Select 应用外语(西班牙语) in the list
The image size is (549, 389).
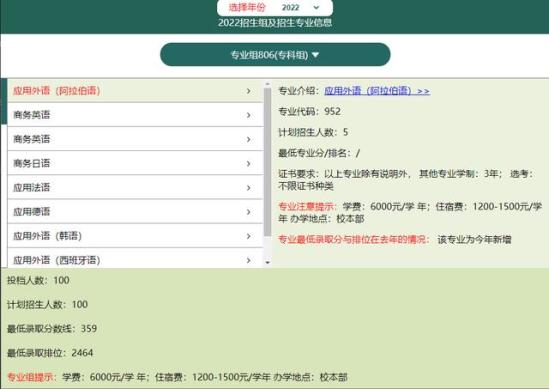tap(135, 258)
